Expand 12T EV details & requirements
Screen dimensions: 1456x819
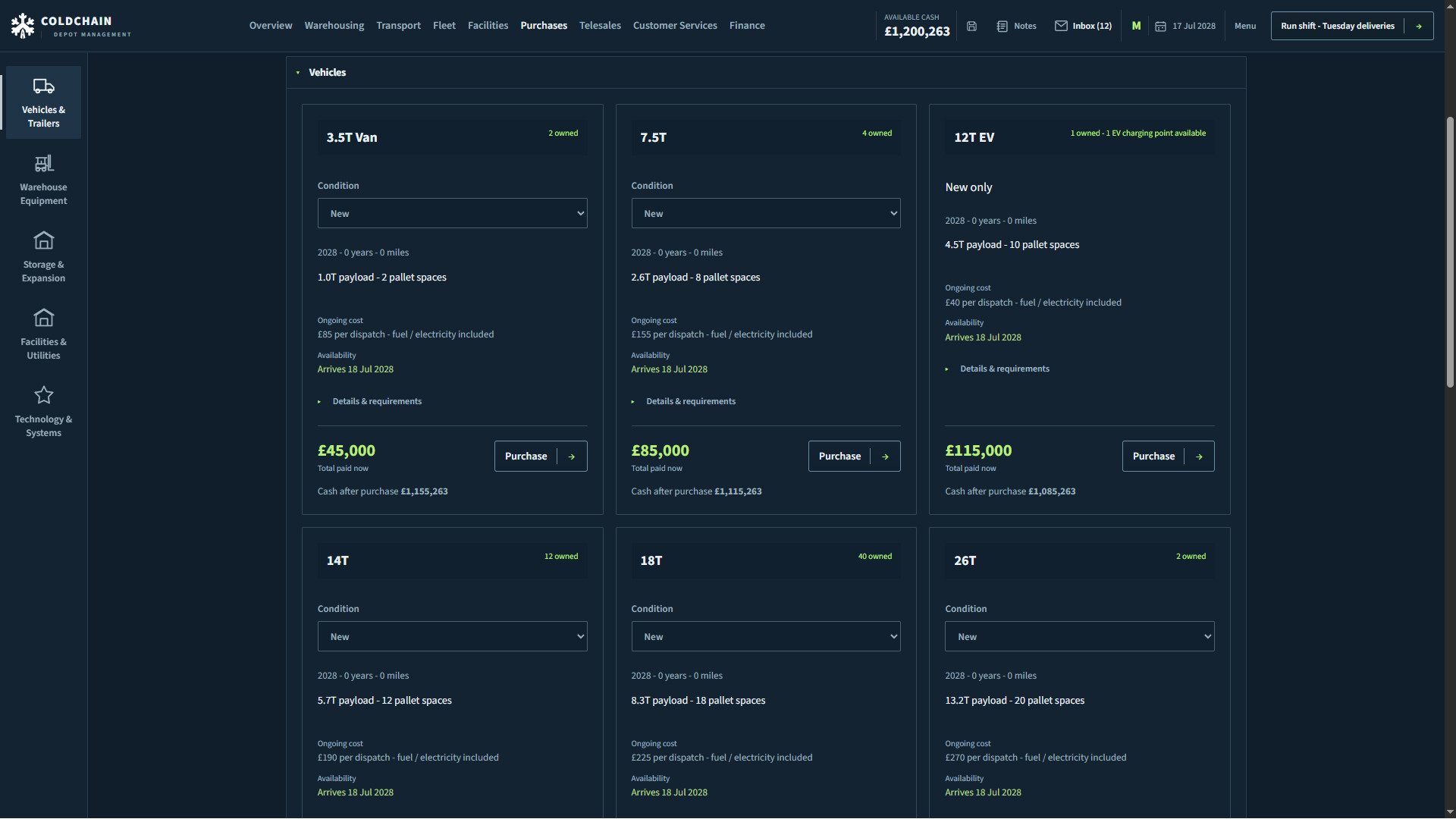tap(998, 369)
